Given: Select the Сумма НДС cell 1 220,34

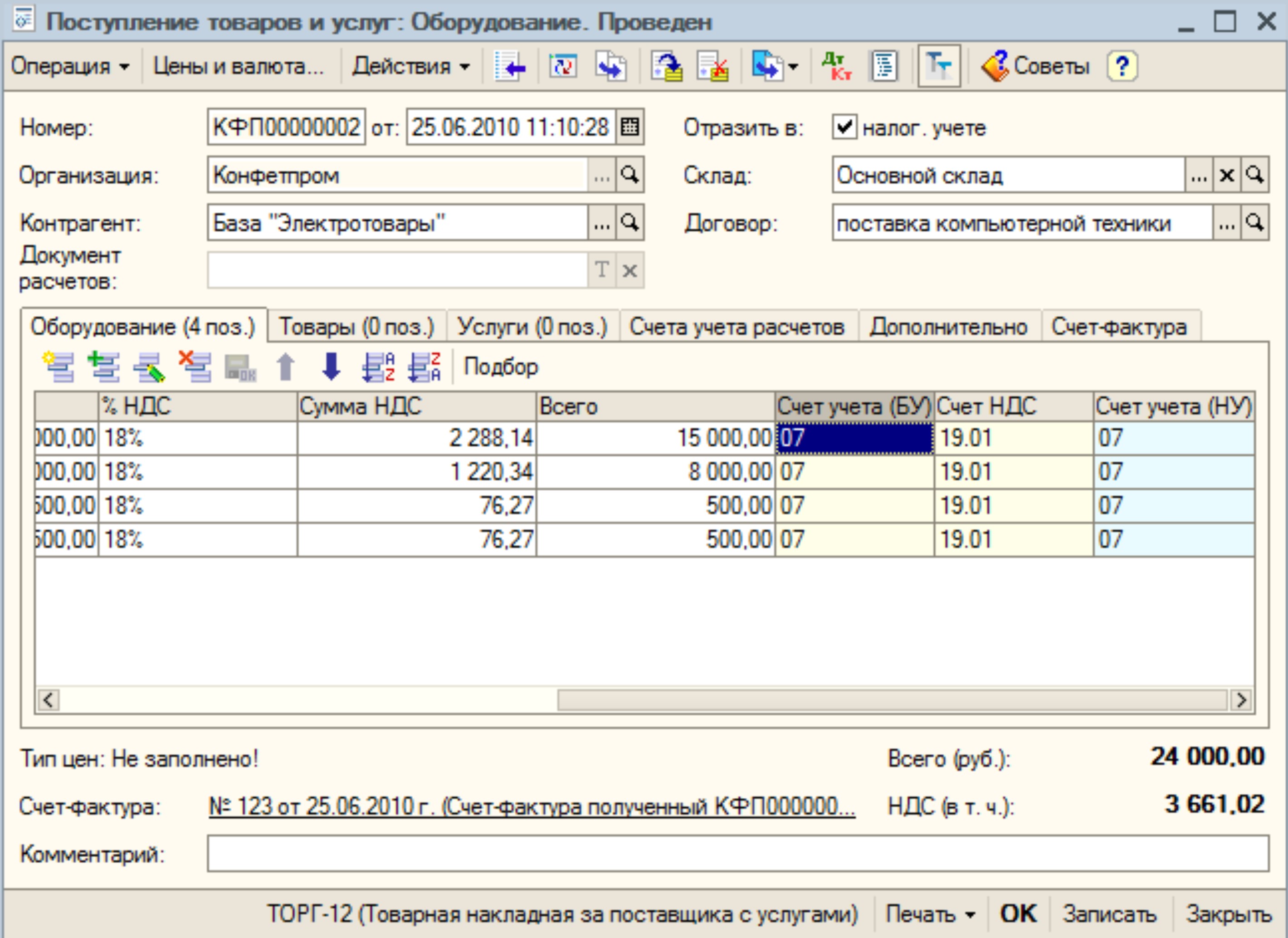Looking at the screenshot, I should tap(416, 472).
